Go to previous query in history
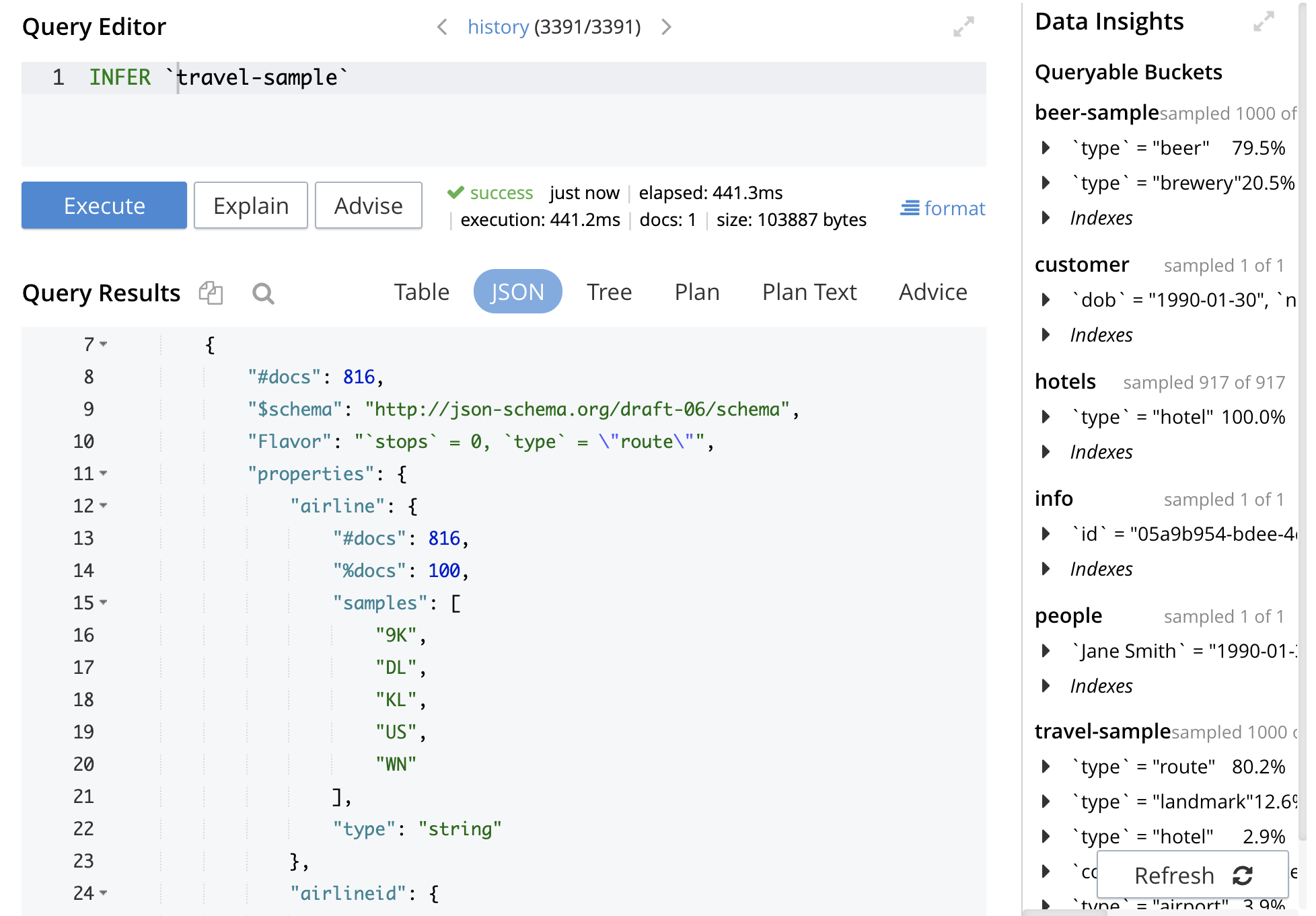Screen dimensions: 1316x916 click(x=442, y=27)
